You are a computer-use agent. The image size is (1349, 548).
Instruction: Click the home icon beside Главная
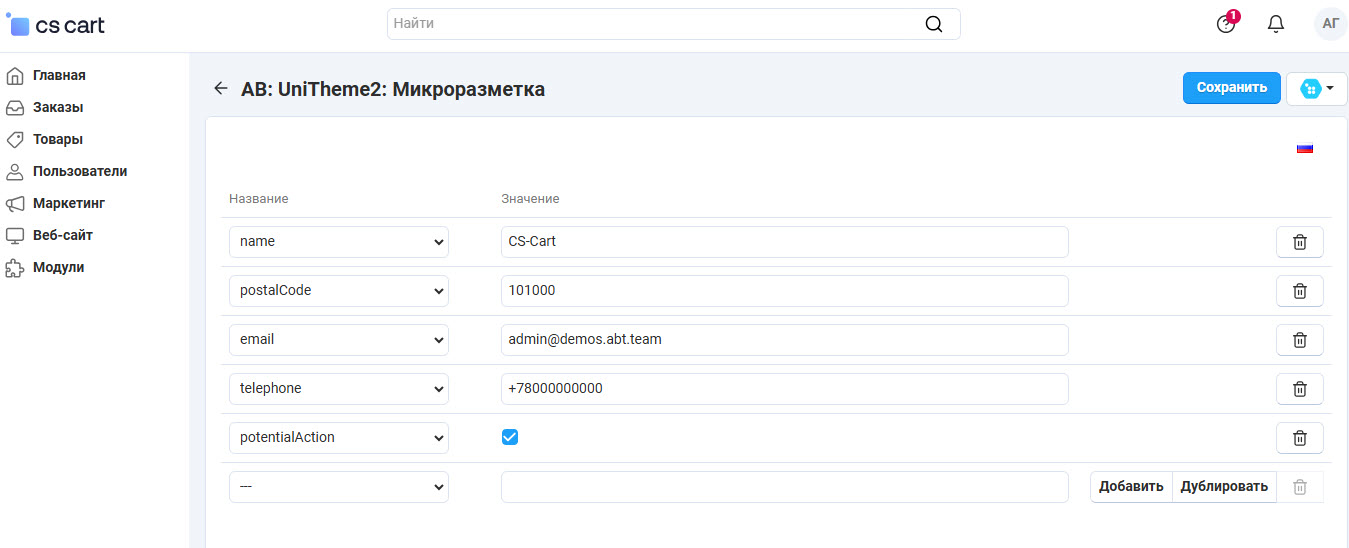click(x=15, y=75)
